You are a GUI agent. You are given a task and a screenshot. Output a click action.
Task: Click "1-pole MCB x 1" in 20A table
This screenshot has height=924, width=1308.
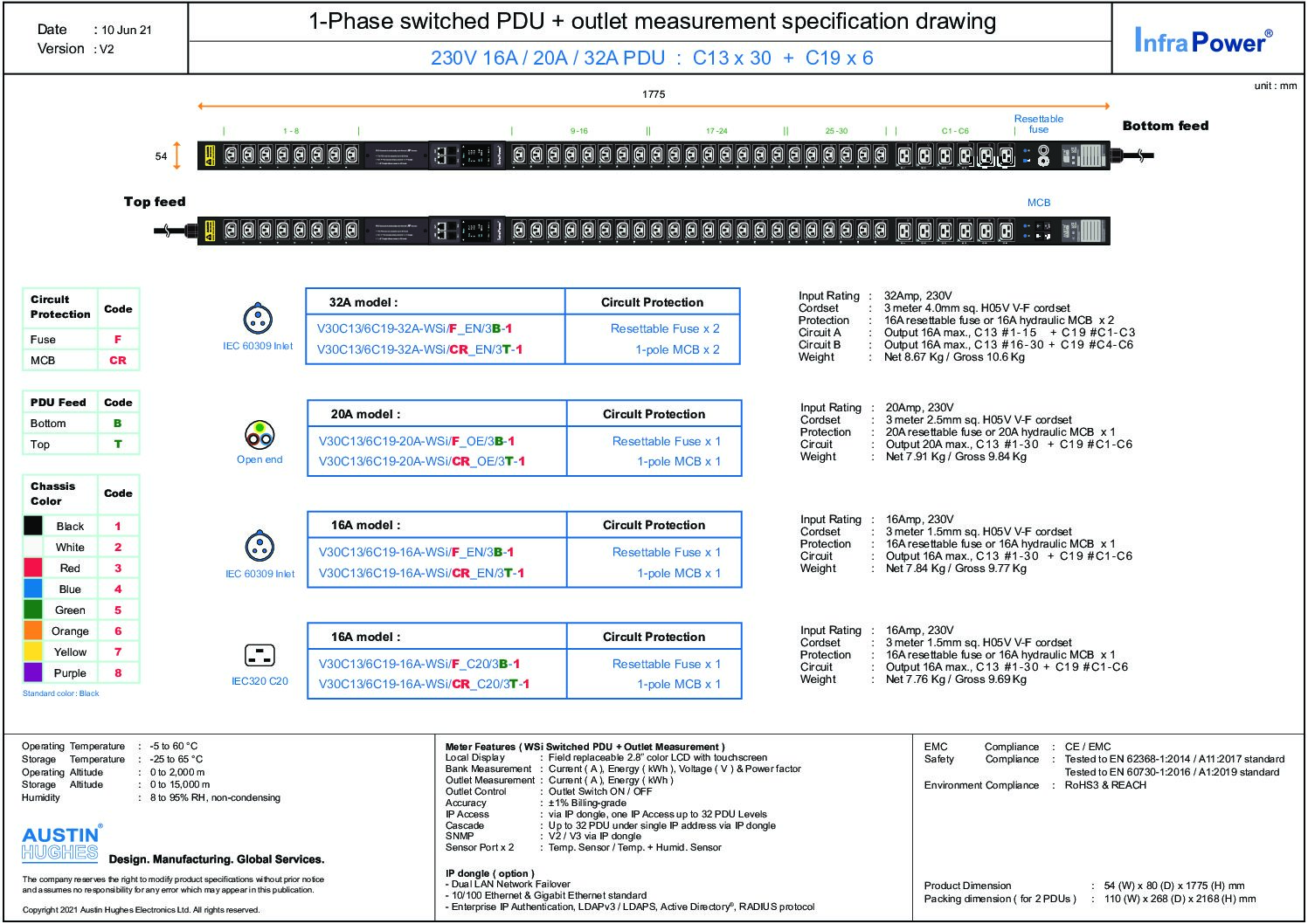679,461
